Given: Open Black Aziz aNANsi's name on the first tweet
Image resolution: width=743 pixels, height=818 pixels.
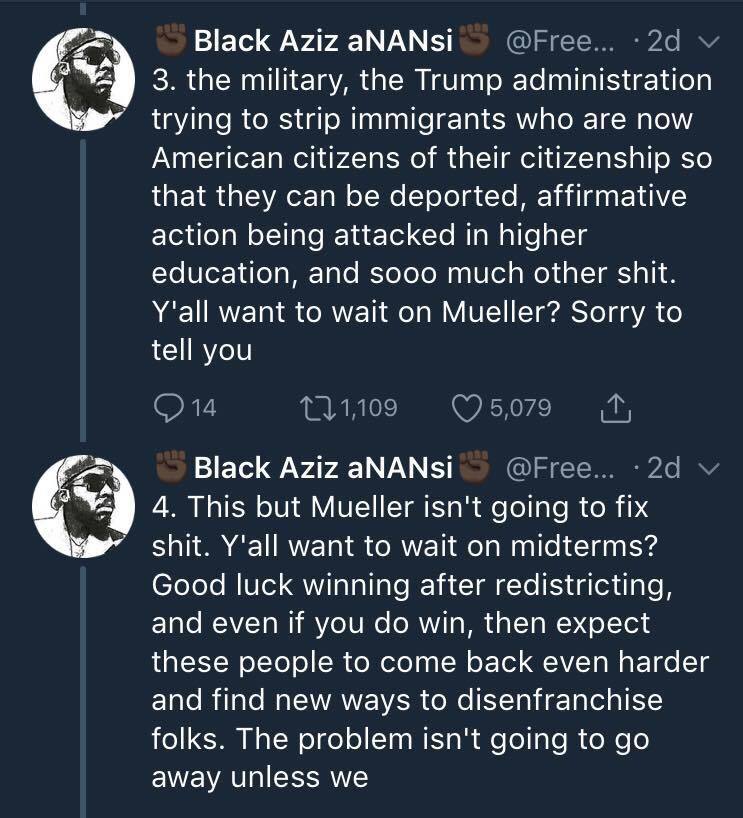Looking at the screenshot, I should click(323, 41).
